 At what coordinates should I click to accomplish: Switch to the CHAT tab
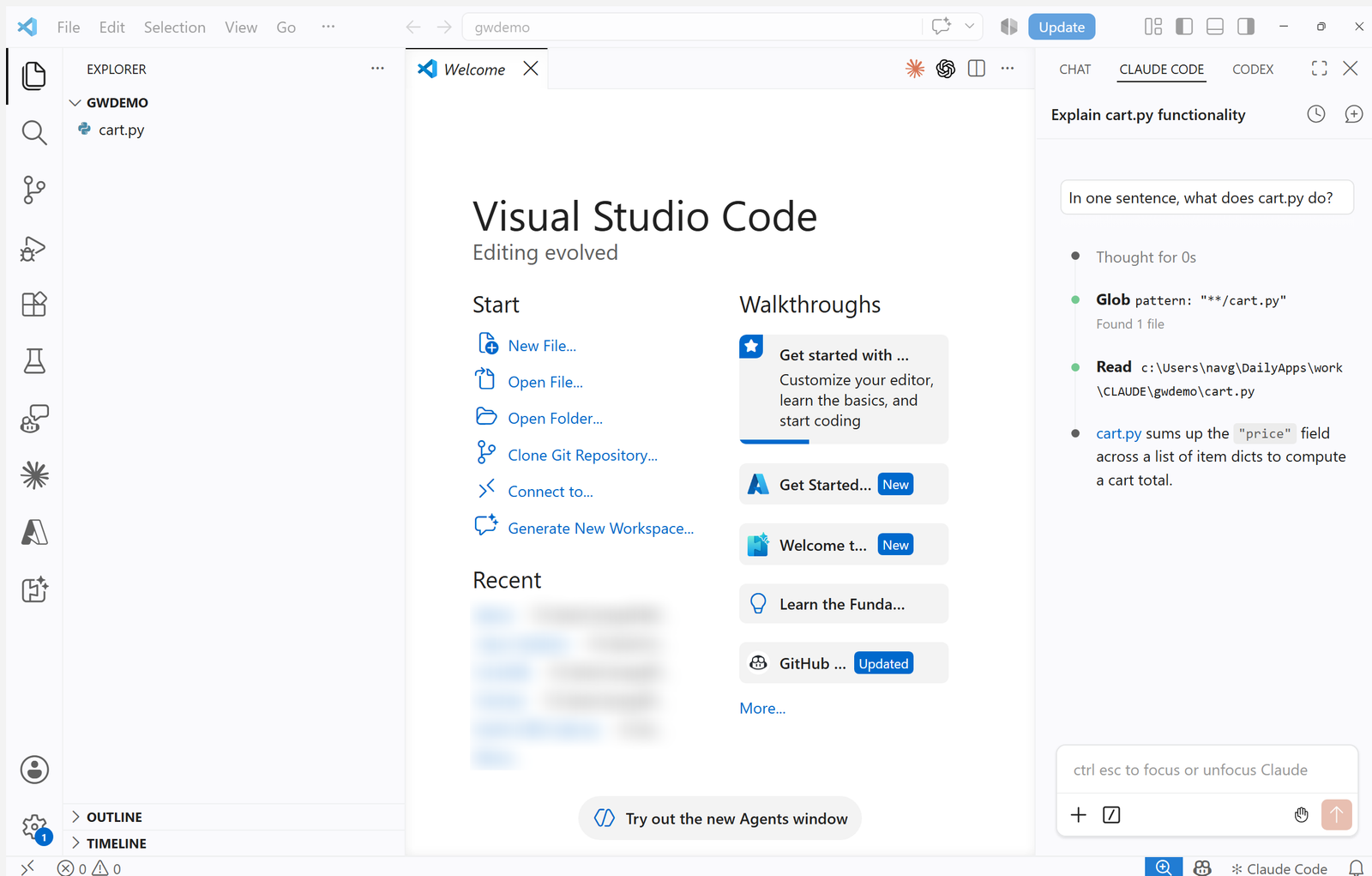coord(1074,69)
